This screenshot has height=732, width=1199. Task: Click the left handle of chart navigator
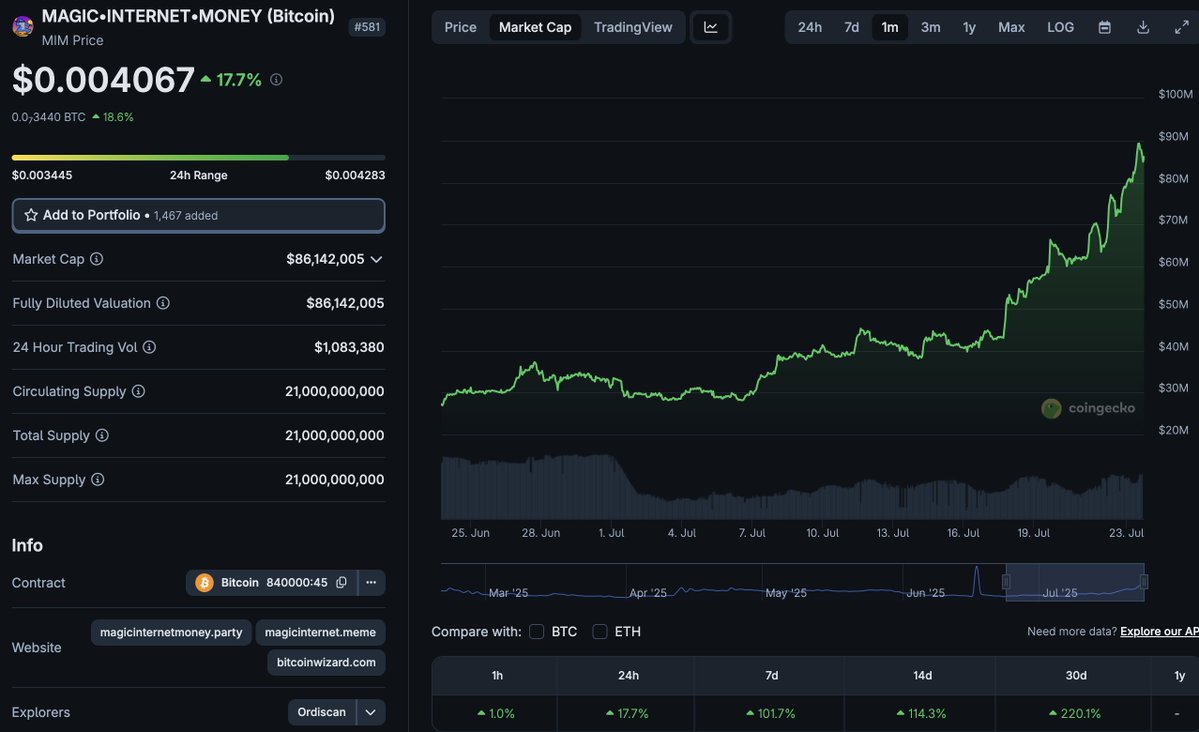pos(1006,582)
